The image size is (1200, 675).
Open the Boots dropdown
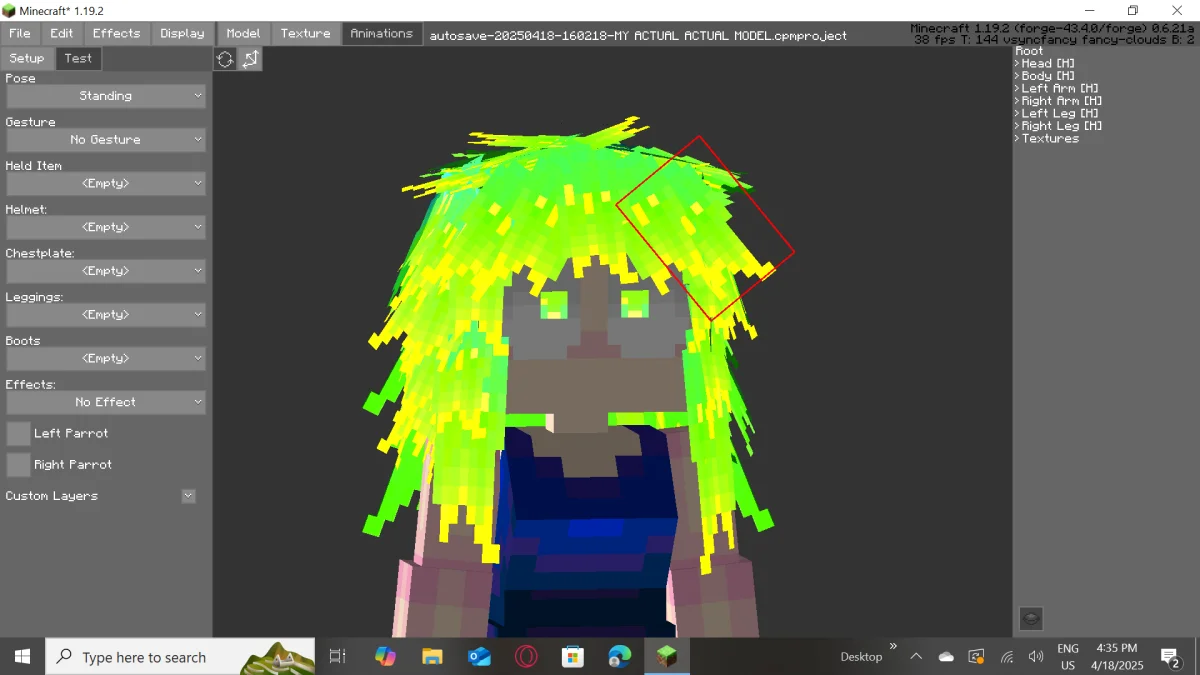106,358
